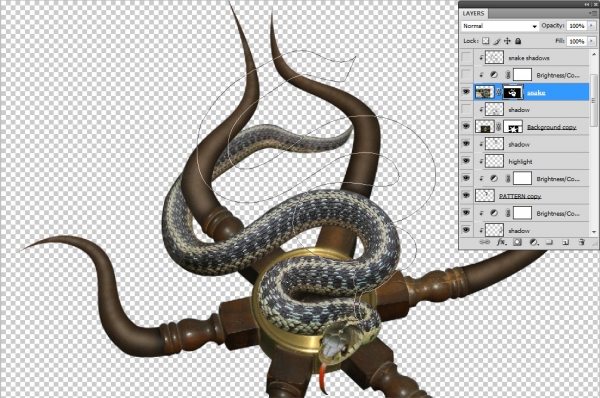
Task: Click Background copy mask link icon
Action: tap(499, 127)
